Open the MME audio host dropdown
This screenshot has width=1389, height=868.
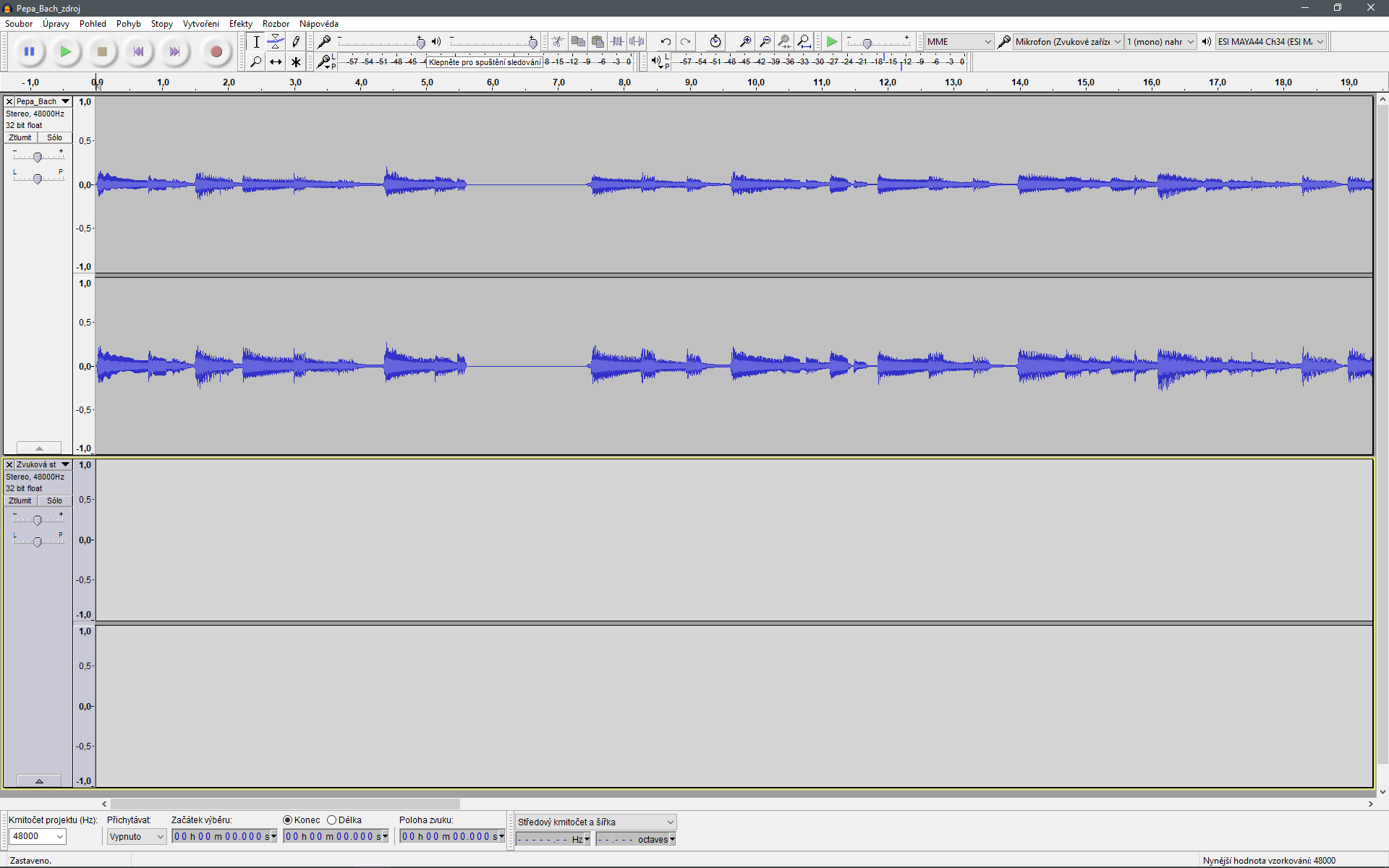click(x=959, y=42)
